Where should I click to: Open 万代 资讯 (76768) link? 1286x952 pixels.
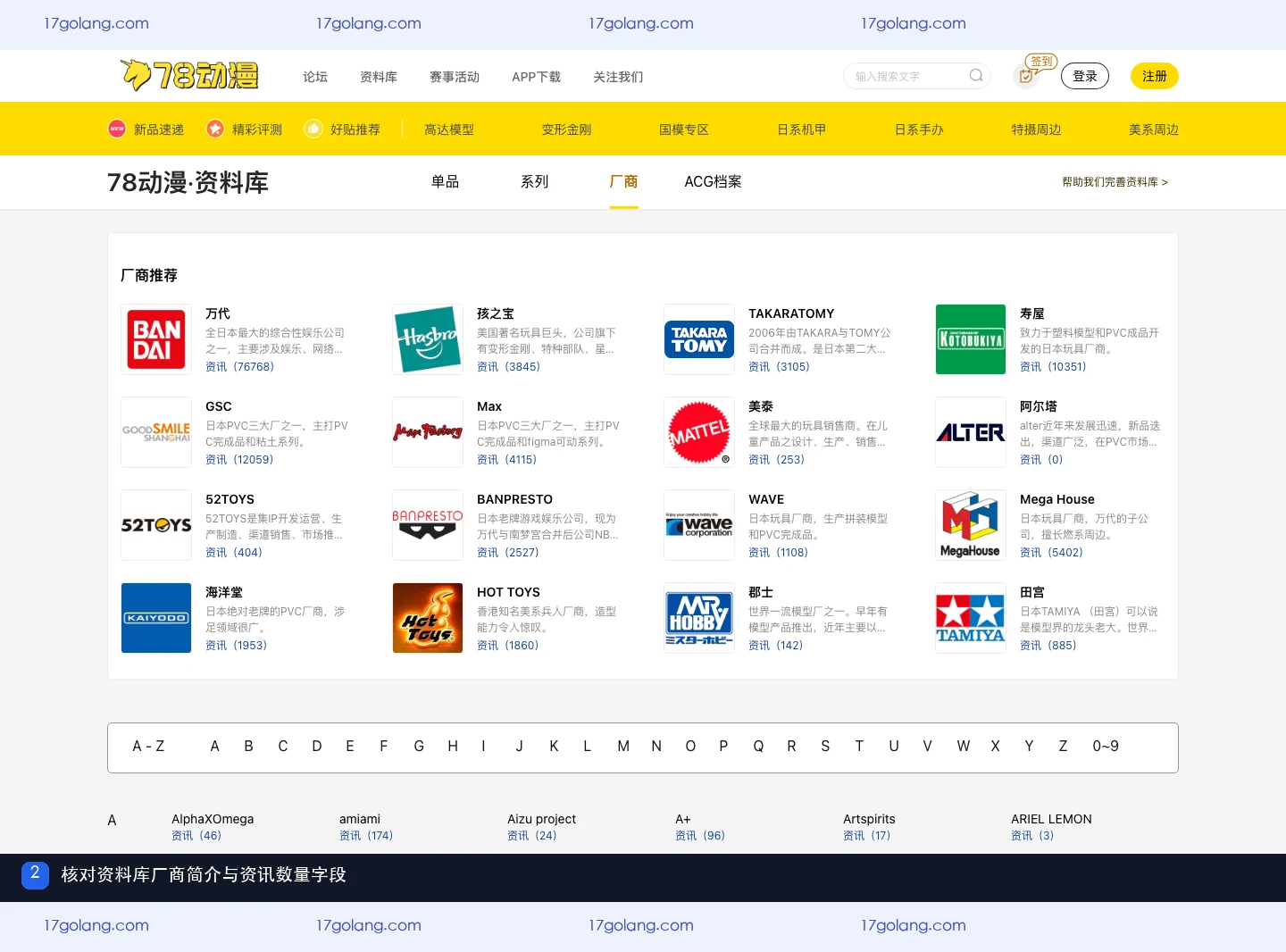click(x=239, y=367)
